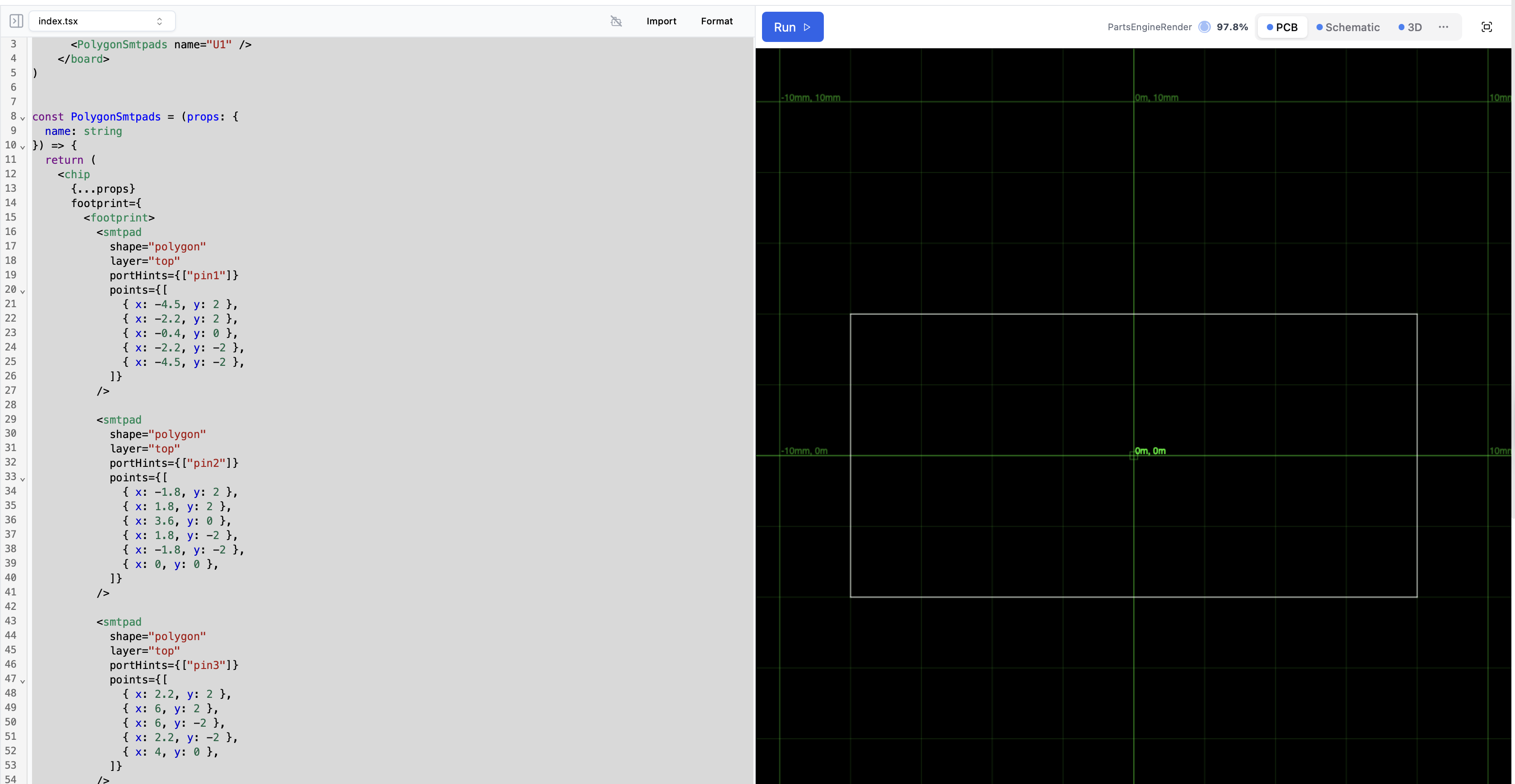Switch to the 3D view tab
The width and height of the screenshot is (1515, 784).
click(1410, 27)
